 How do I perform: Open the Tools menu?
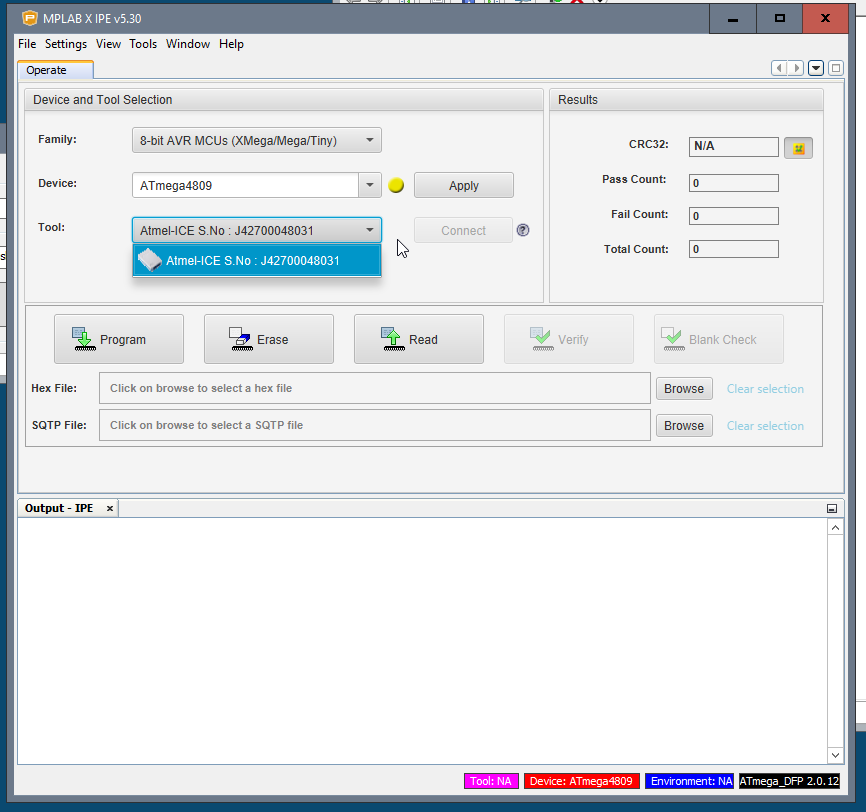143,44
